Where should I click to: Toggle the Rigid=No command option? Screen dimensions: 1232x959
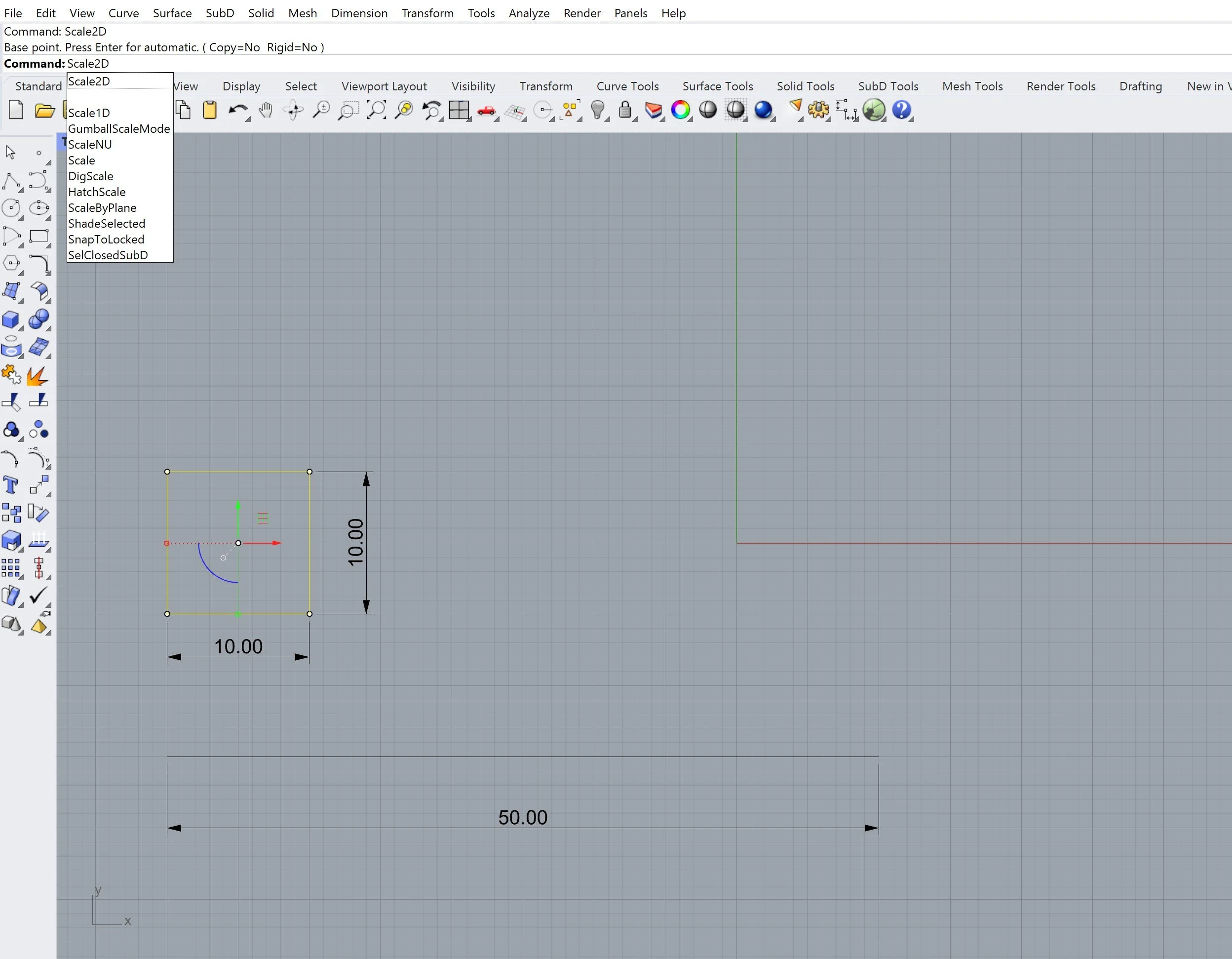pos(292,47)
